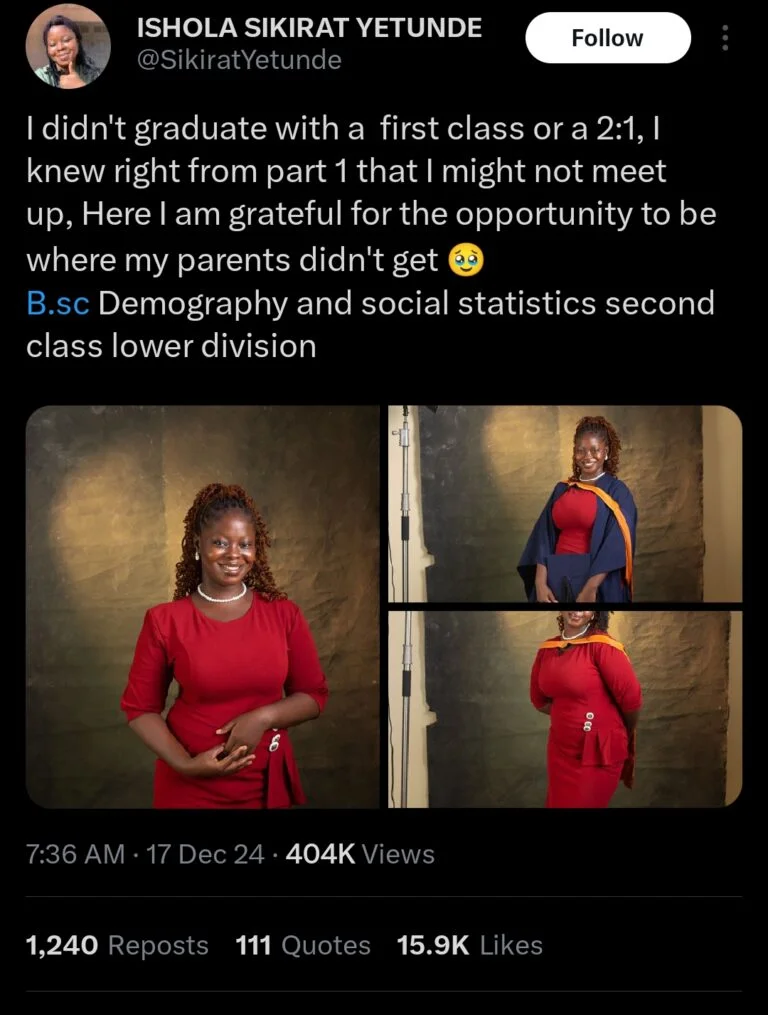The width and height of the screenshot is (768, 1015).
Task: Click the @SikiratYetunde handle
Action: [x=238, y=60]
